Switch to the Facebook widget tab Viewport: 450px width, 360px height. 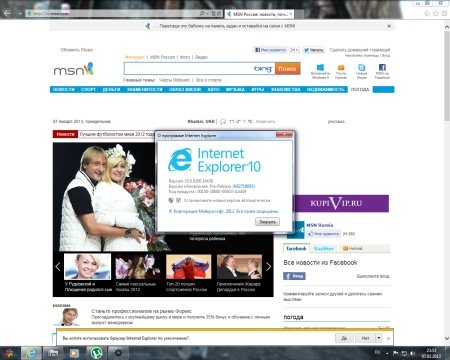pos(296,248)
